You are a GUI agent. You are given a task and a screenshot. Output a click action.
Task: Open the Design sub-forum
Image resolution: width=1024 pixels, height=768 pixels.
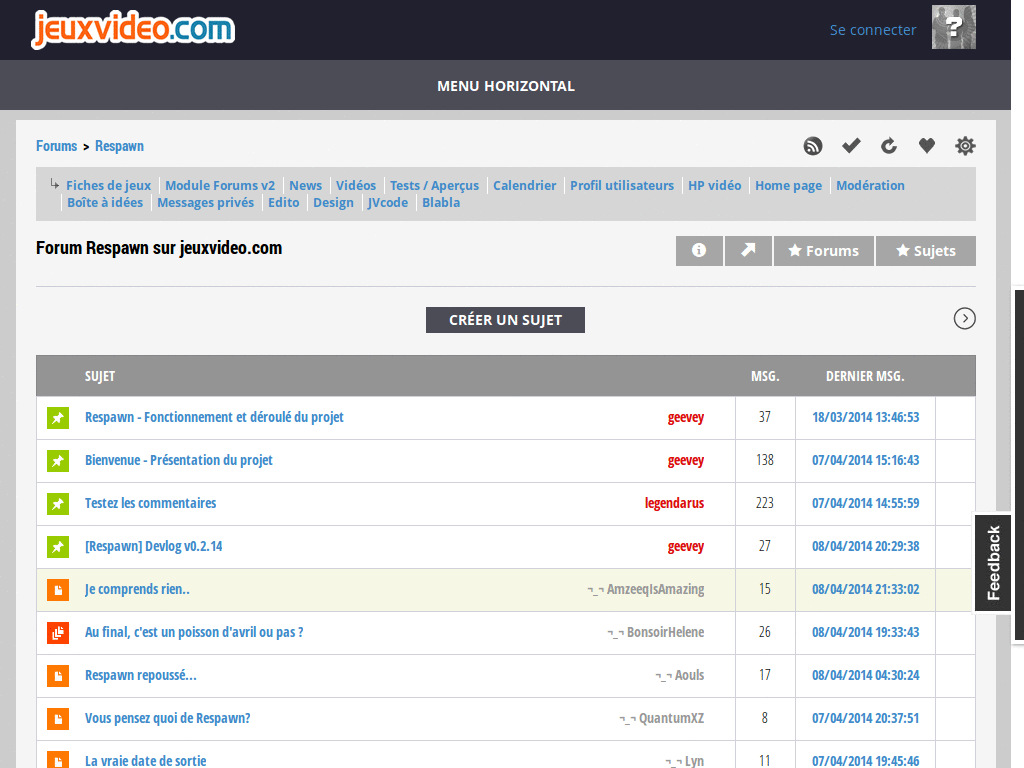333,202
